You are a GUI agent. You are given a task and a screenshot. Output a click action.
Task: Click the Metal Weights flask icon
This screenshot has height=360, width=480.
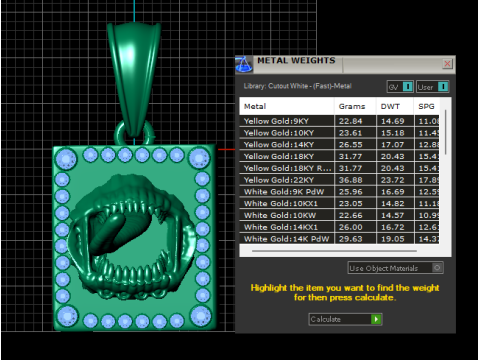tap(244, 64)
